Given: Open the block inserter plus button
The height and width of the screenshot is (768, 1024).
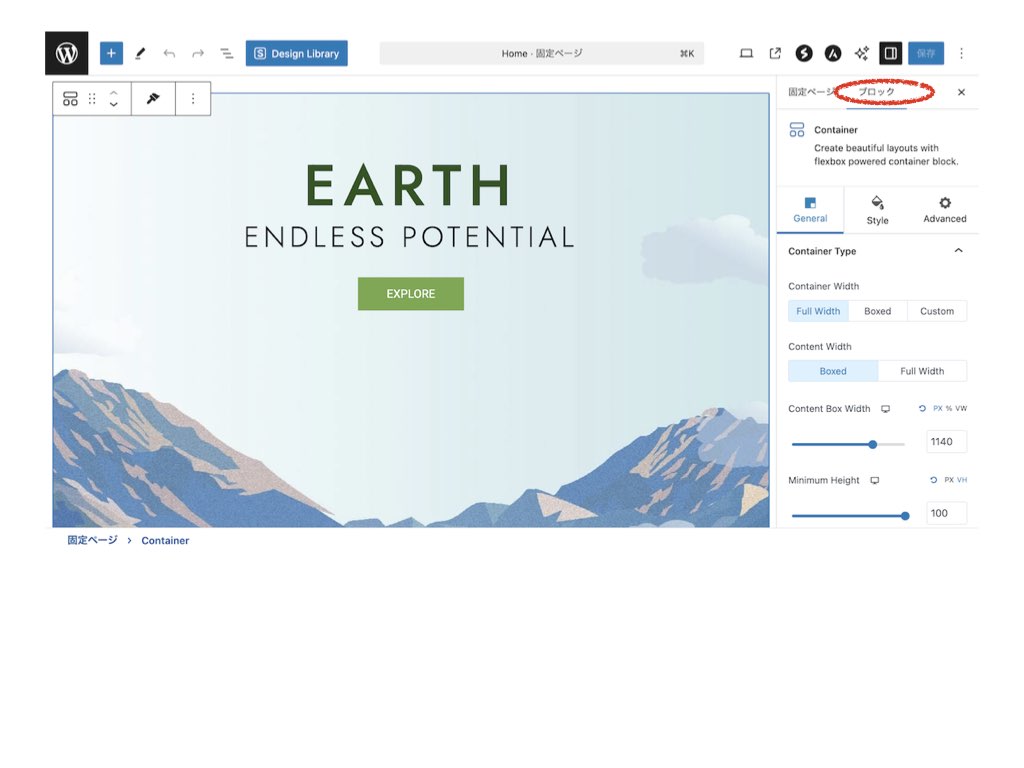Looking at the screenshot, I should click(111, 53).
